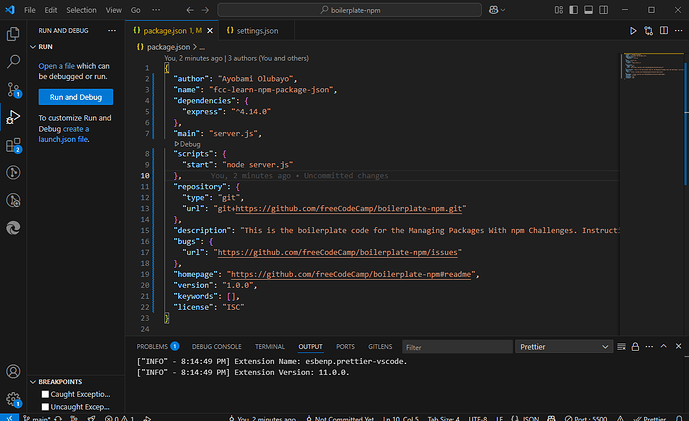
Task: Click the boilerplate-npm command center search
Action: tap(349, 10)
